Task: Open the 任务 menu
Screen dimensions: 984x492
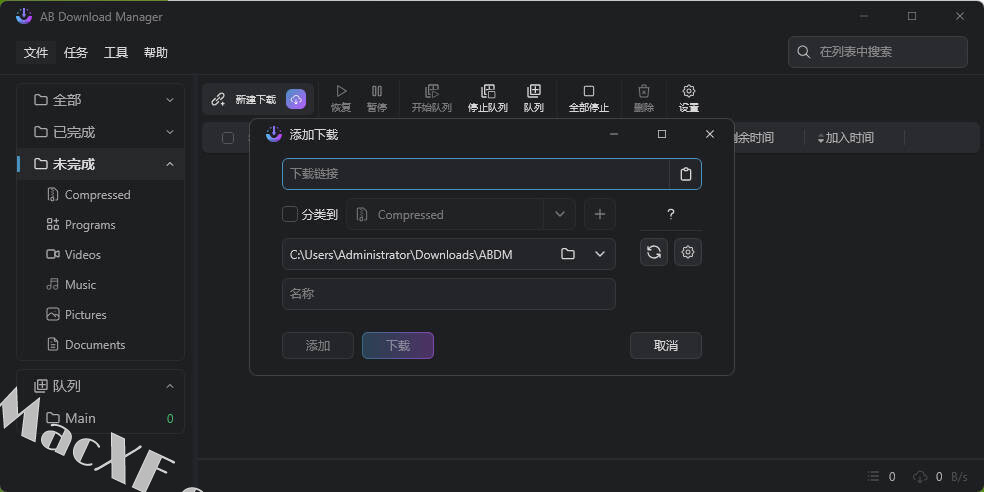Action: pyautogui.click(x=76, y=53)
